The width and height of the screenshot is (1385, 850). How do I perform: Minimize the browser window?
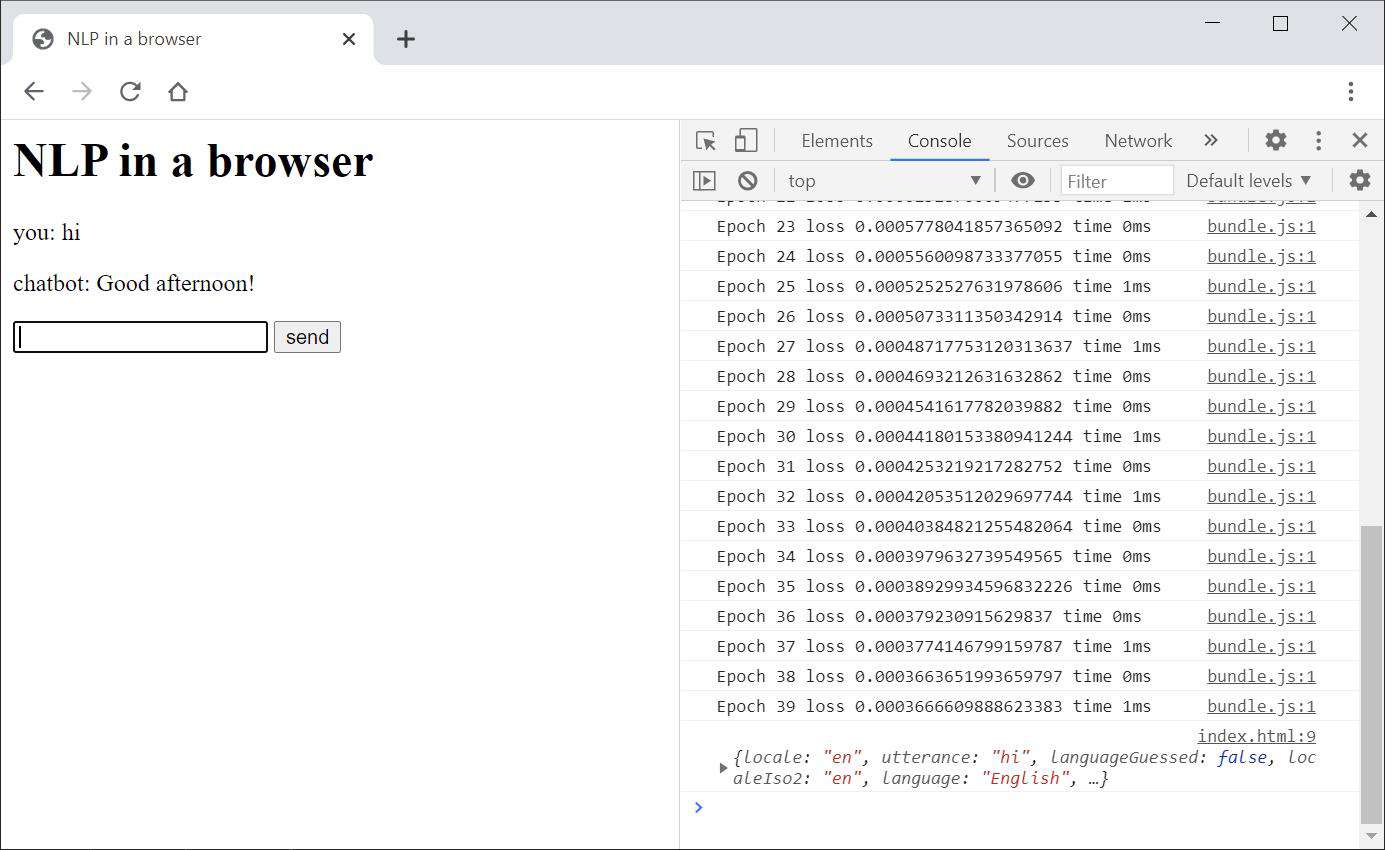pyautogui.click(x=1212, y=24)
